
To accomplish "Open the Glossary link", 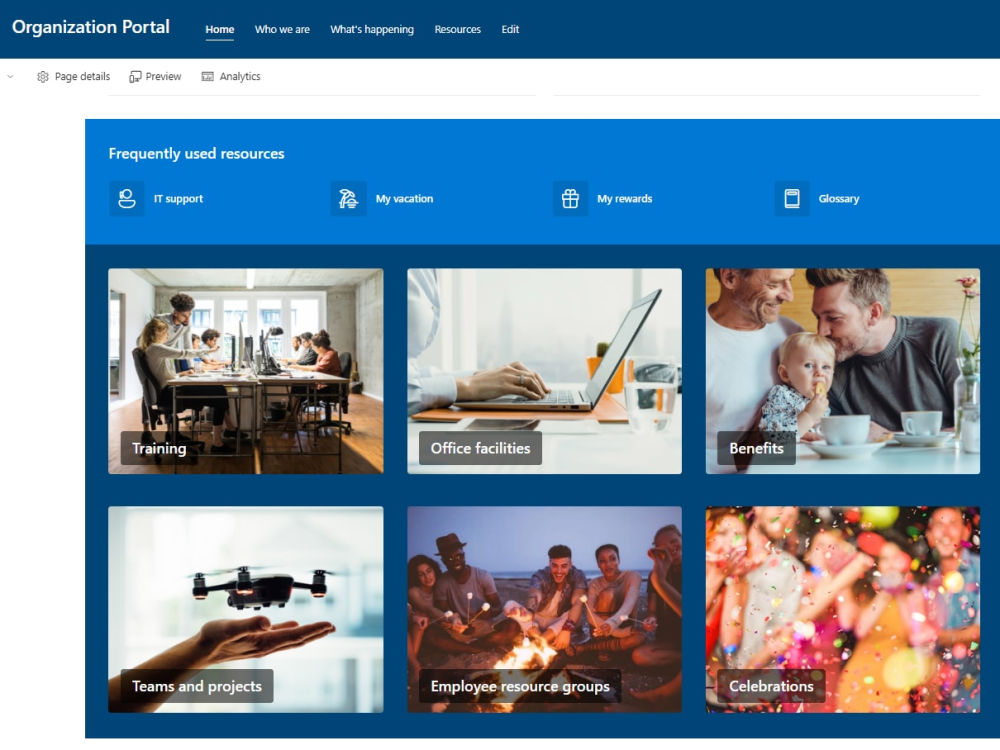I will 839,198.
